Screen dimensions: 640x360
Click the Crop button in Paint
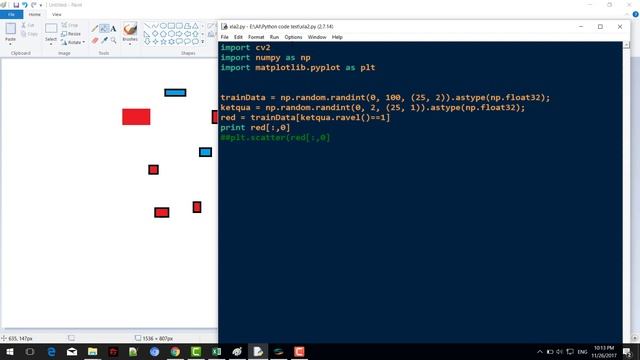pos(70,25)
